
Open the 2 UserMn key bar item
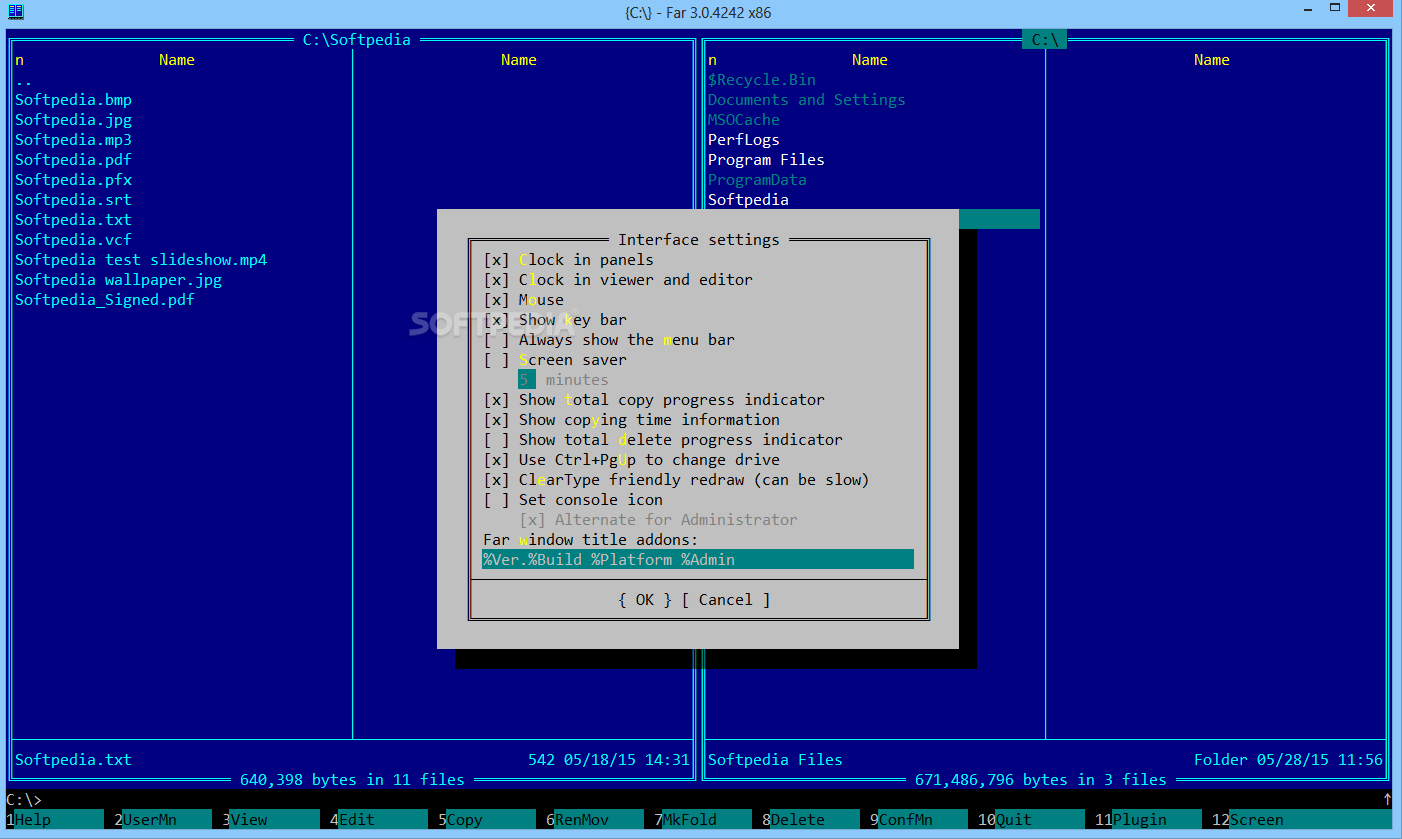[162, 820]
